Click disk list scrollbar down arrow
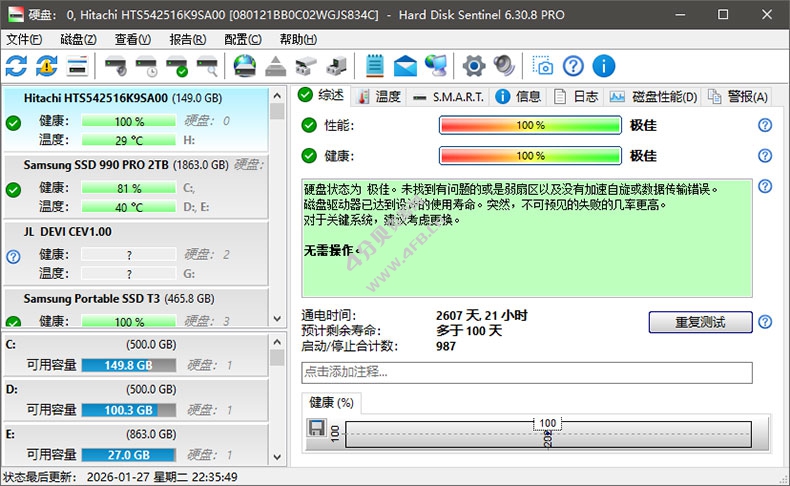This screenshot has height=486, width=790. tap(277, 319)
